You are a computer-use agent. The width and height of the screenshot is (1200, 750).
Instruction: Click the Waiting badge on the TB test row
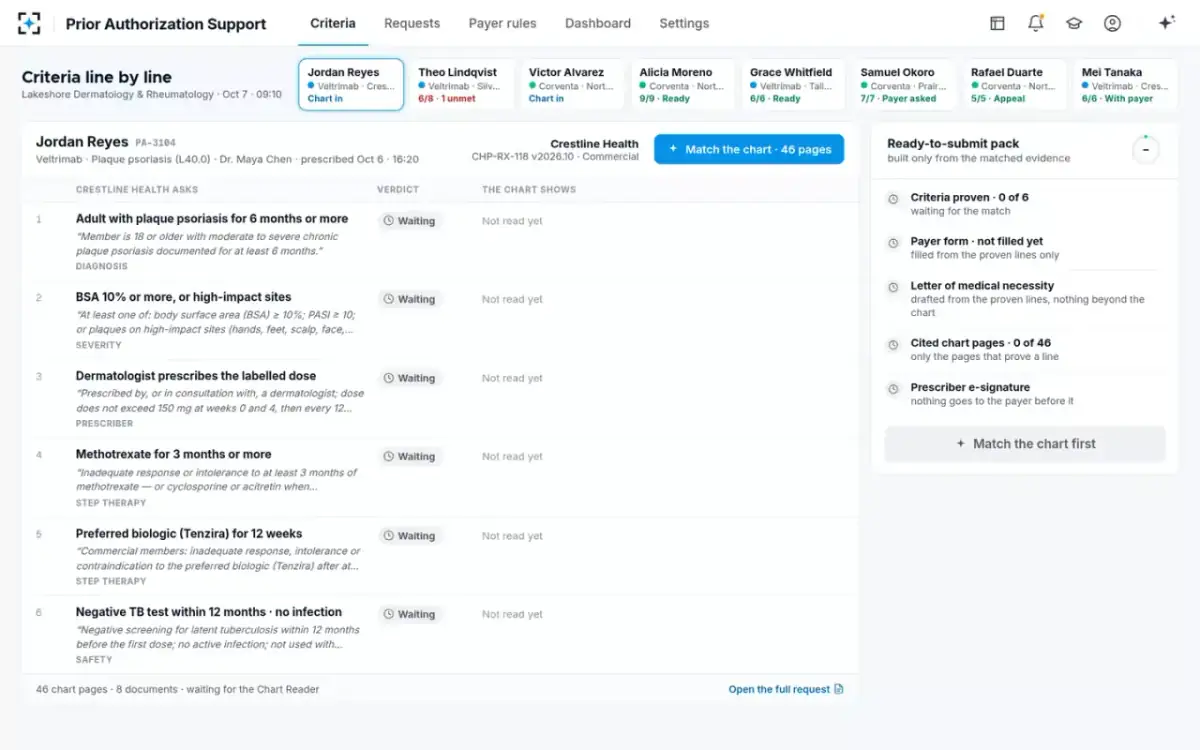click(410, 614)
